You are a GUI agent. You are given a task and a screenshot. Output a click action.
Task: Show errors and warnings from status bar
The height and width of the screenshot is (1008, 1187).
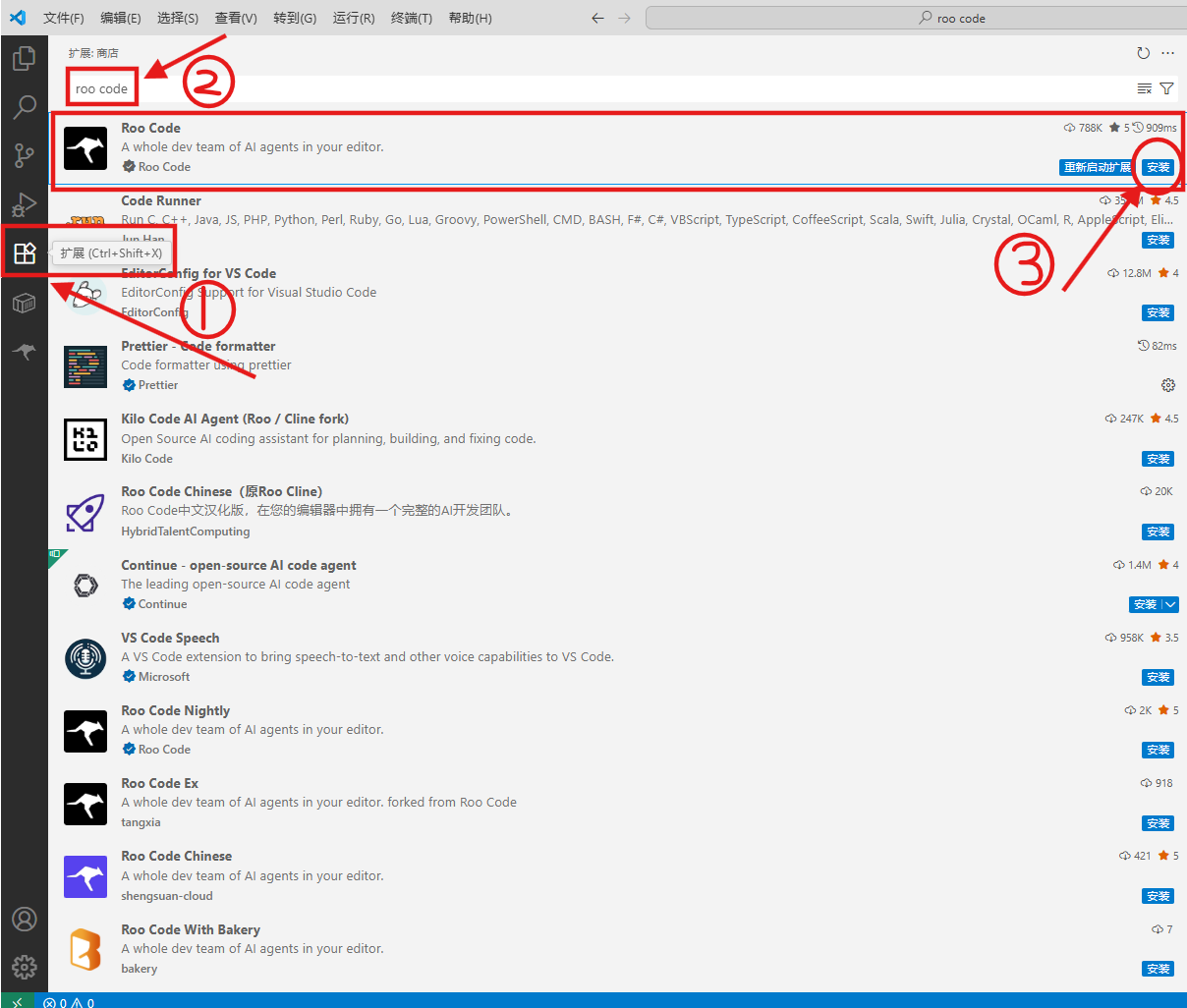(69, 1002)
